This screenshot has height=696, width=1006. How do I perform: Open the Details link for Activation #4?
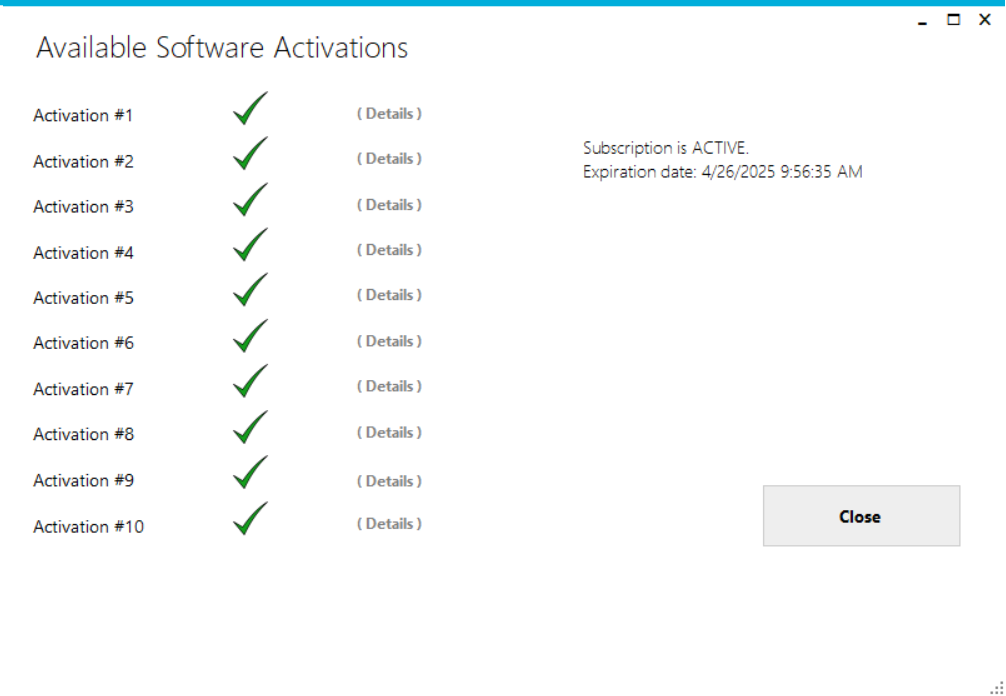point(389,250)
